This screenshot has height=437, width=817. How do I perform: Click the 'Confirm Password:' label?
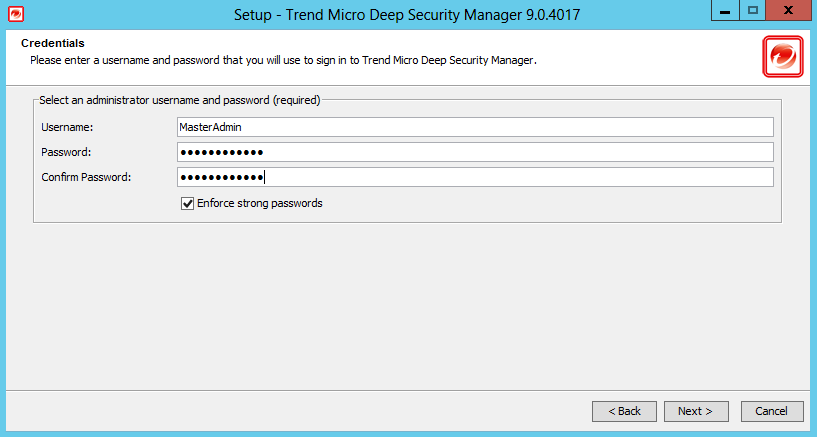(x=86, y=177)
